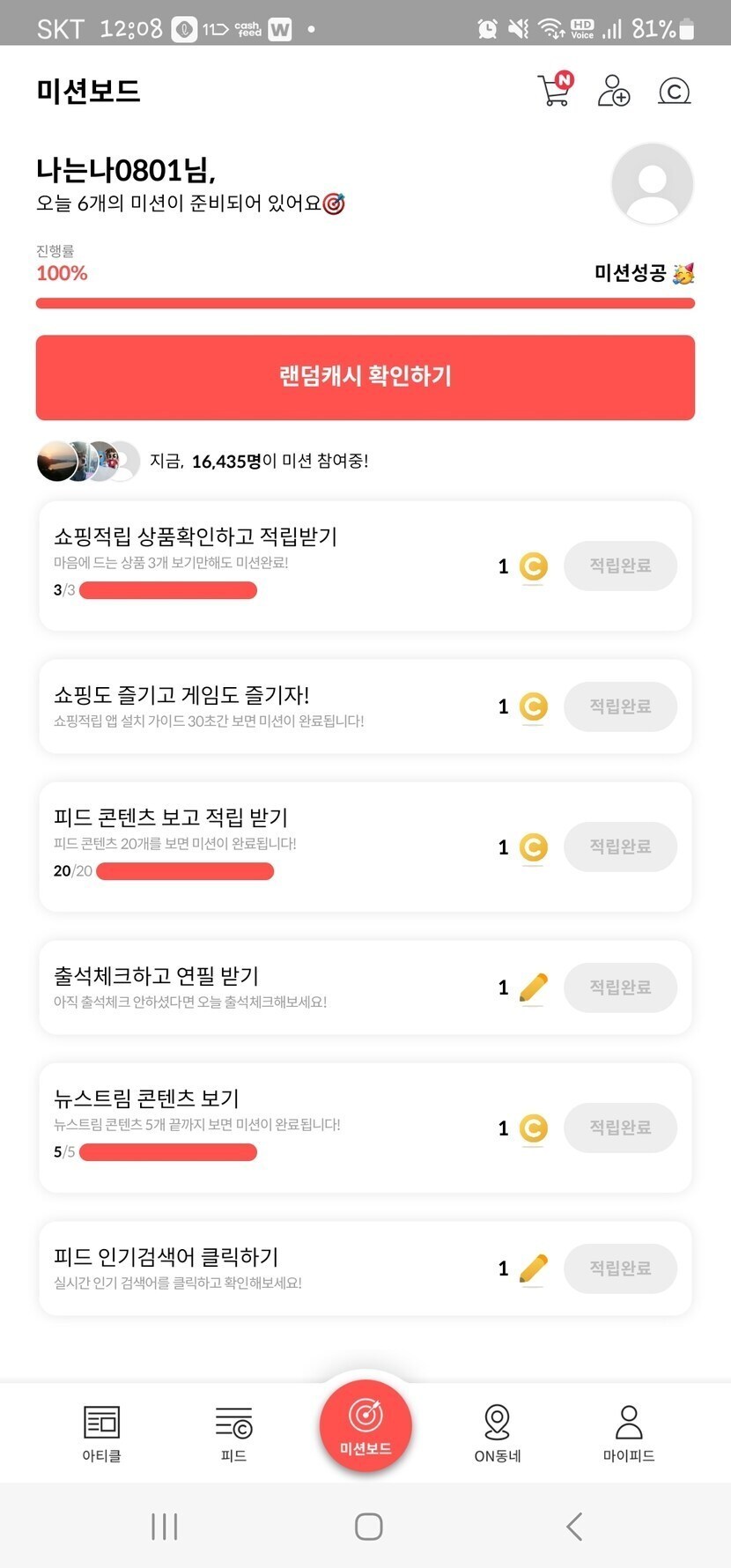Tap 적립완료 for 쇼핑적립 상품확인하고 적립받기

coord(620,566)
